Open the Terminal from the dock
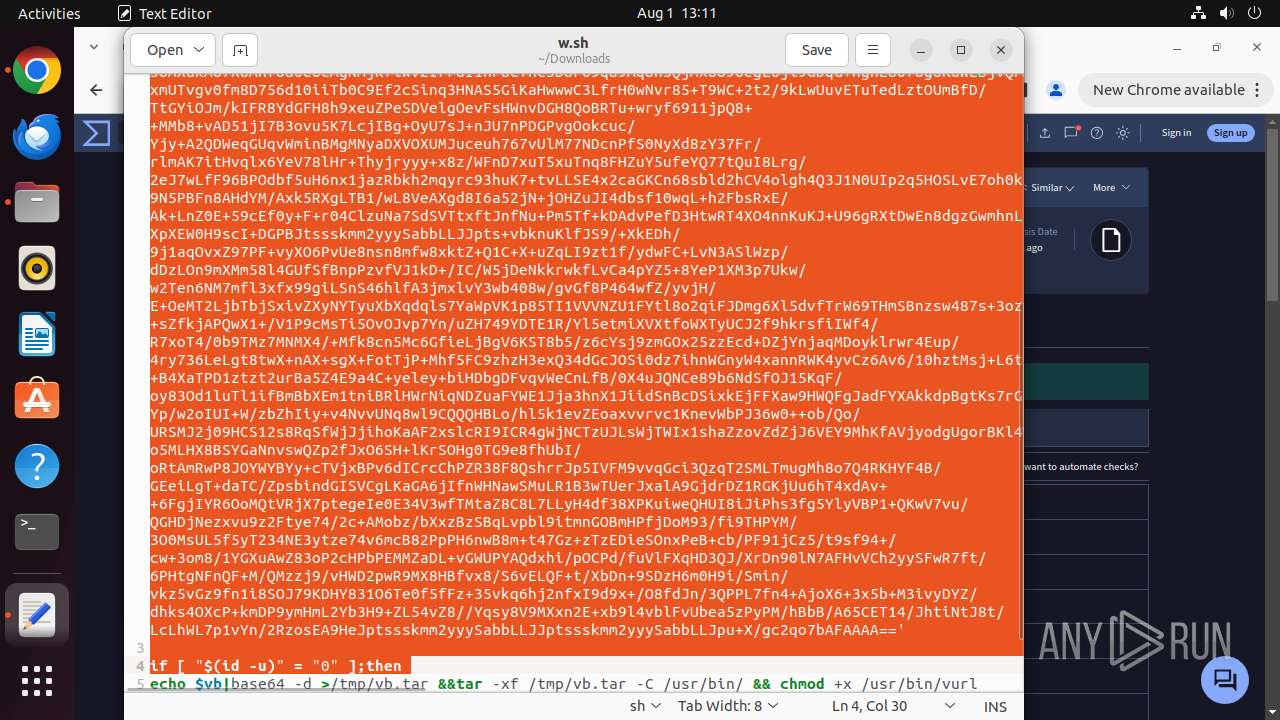The width and height of the screenshot is (1280, 720). (37, 532)
